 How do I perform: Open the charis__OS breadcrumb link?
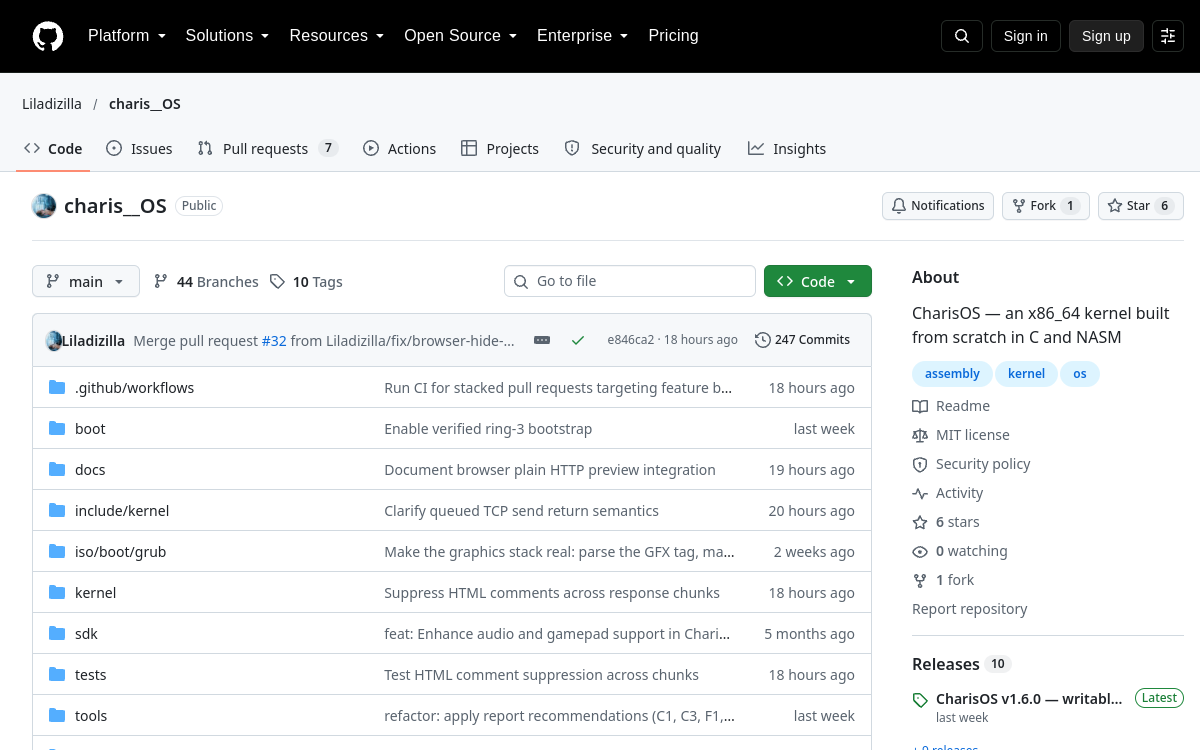click(145, 104)
